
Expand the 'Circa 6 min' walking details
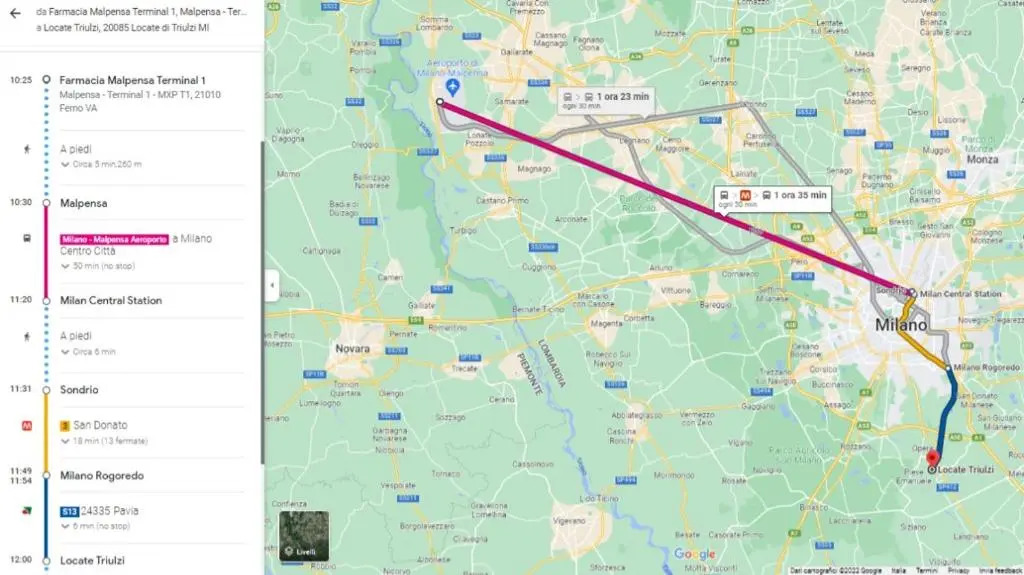(x=88, y=352)
